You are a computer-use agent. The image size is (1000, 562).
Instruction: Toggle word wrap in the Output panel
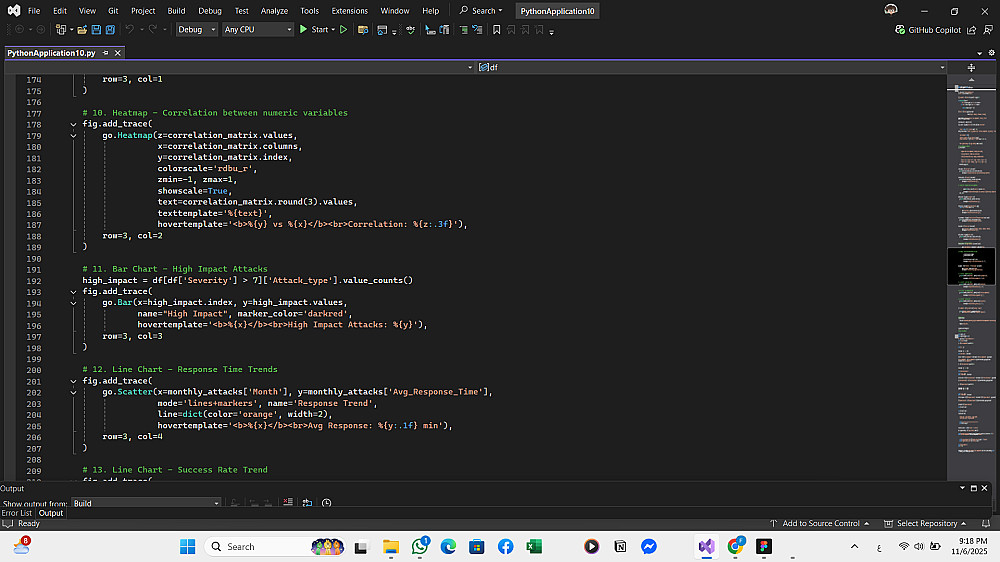click(307, 503)
